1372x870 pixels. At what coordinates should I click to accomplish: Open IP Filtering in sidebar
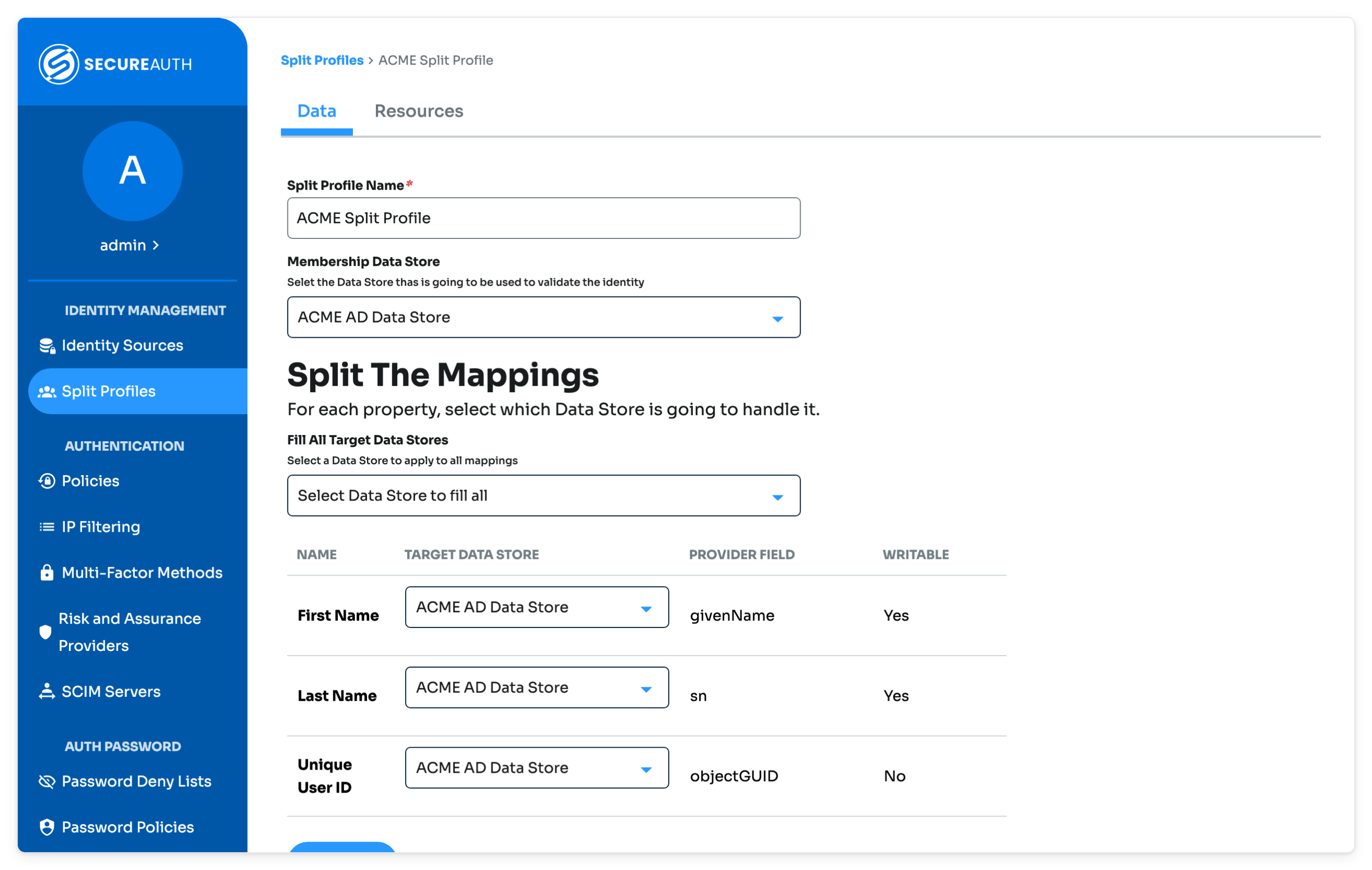click(x=101, y=526)
